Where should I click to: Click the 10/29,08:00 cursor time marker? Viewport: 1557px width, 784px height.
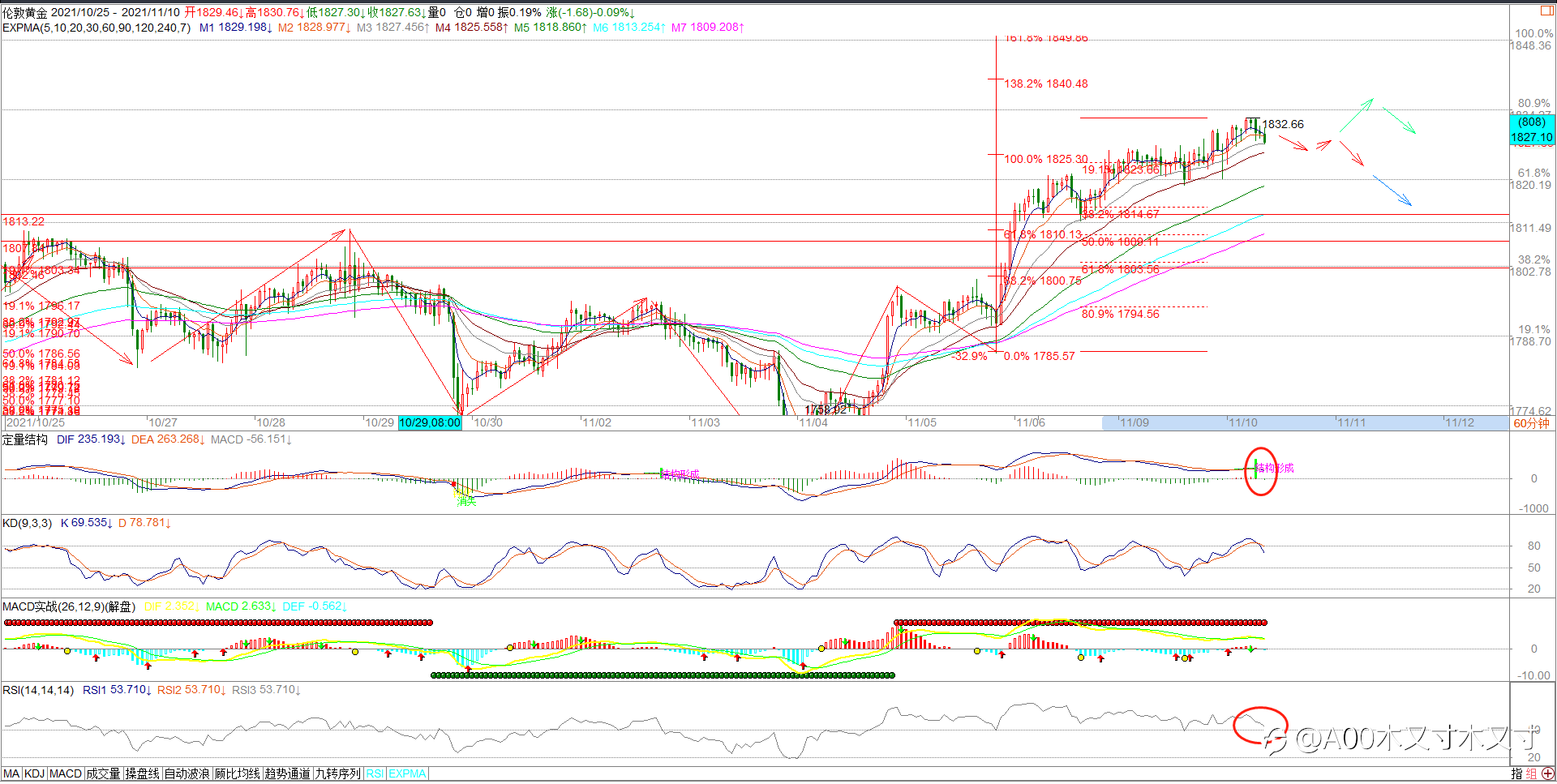point(430,422)
